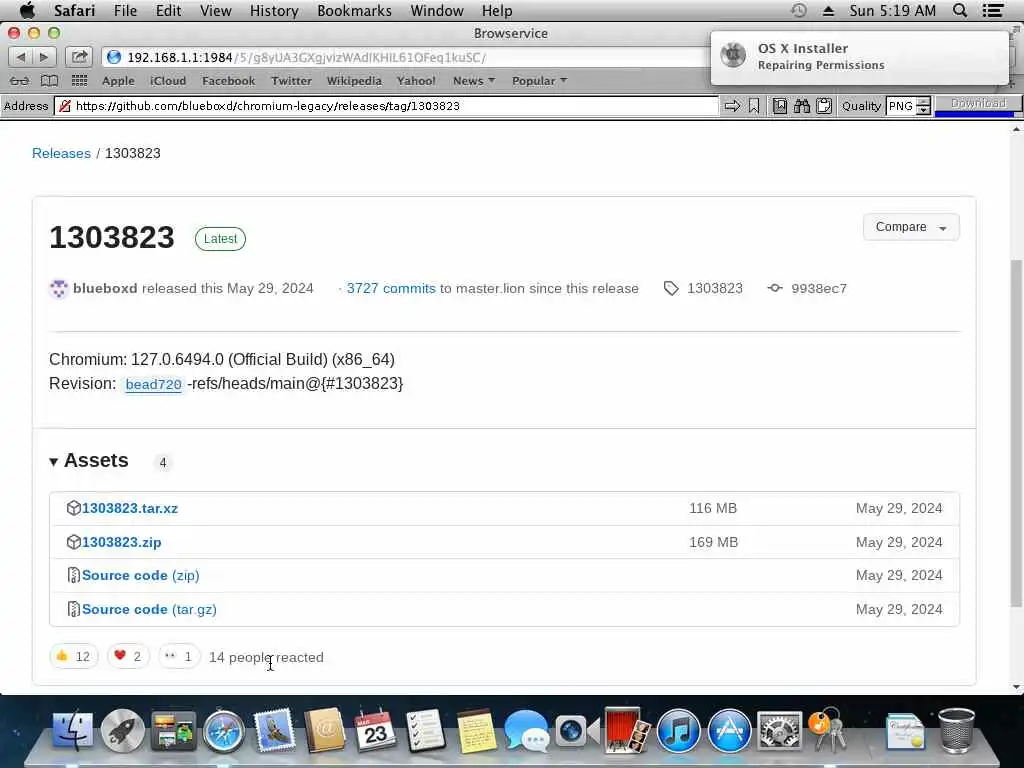Open the Window menu
This screenshot has width=1024, height=768.
[x=437, y=10]
